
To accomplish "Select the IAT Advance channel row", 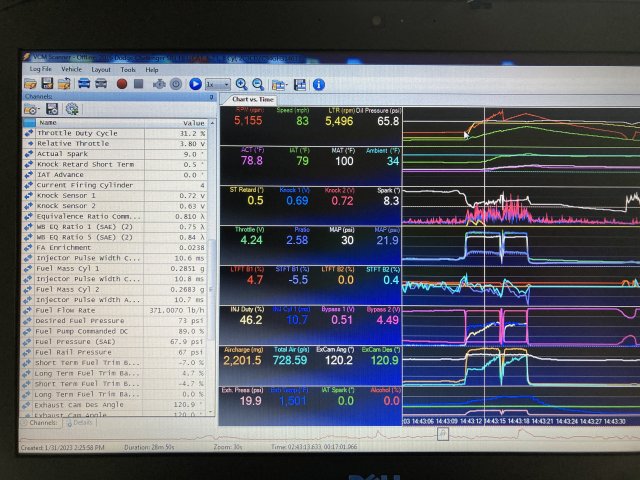I will 114,175.
